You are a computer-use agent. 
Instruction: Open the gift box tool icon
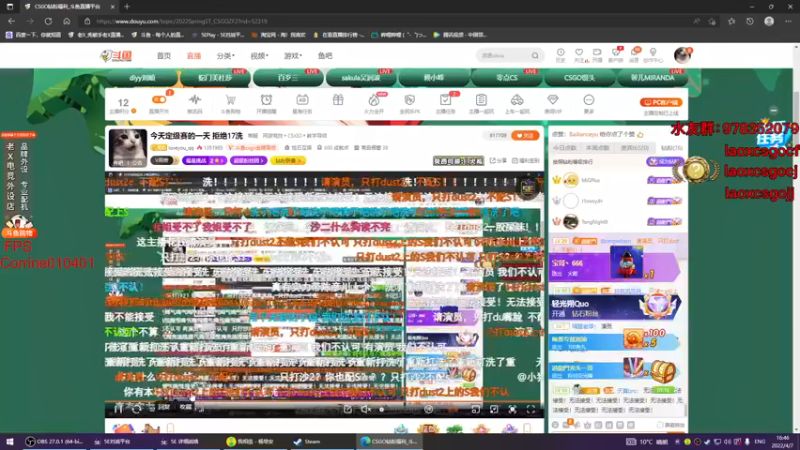click(338, 100)
